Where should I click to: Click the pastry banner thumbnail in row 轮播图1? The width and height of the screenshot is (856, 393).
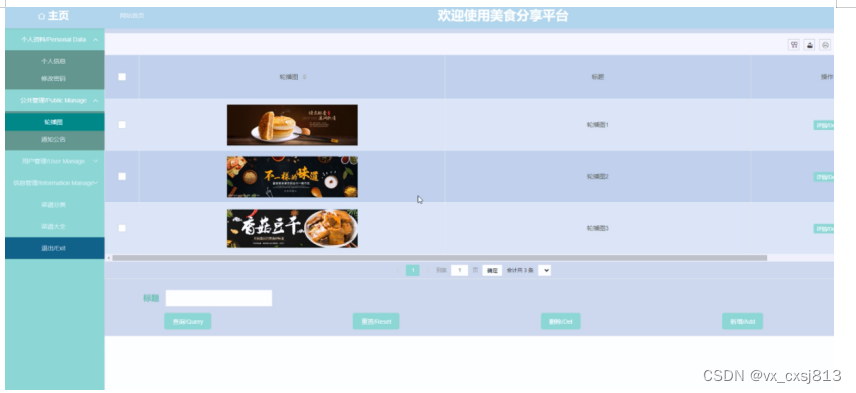pyautogui.click(x=292, y=125)
